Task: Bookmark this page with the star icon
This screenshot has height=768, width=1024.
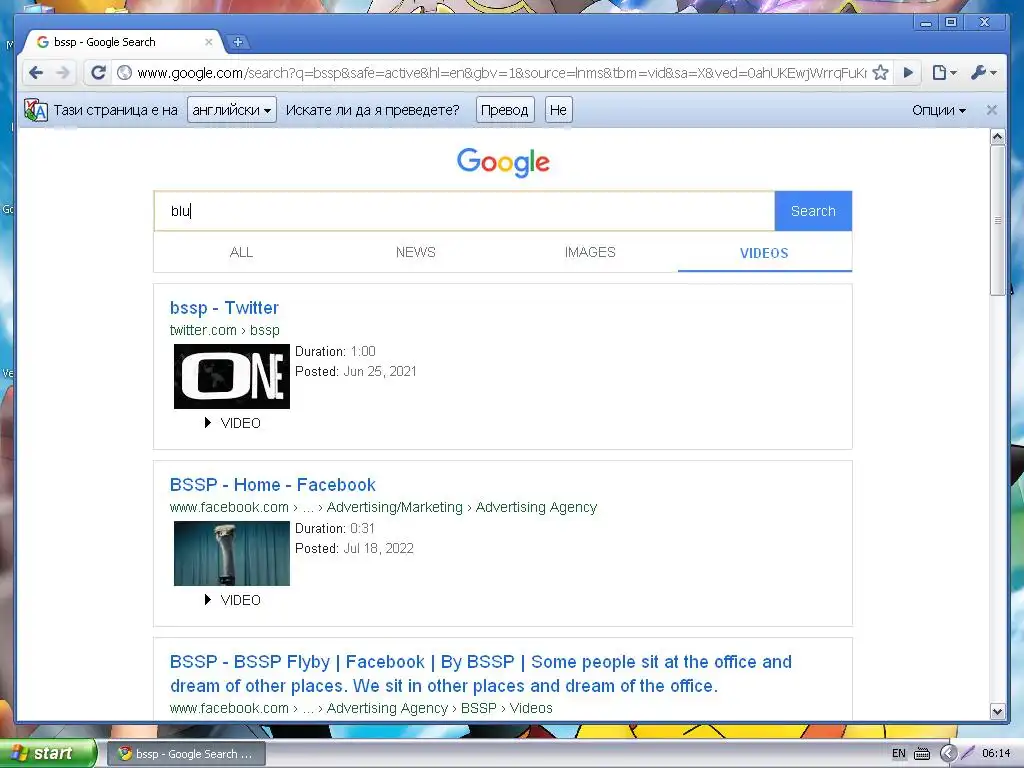Action: coord(880,72)
